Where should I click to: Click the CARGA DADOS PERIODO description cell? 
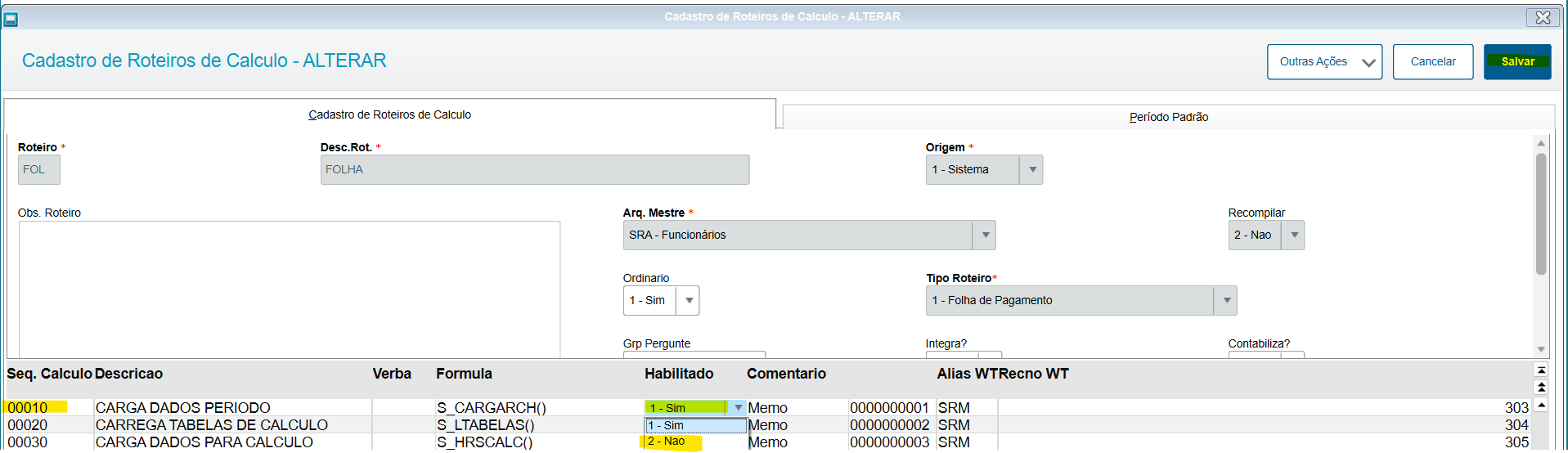coord(232,407)
